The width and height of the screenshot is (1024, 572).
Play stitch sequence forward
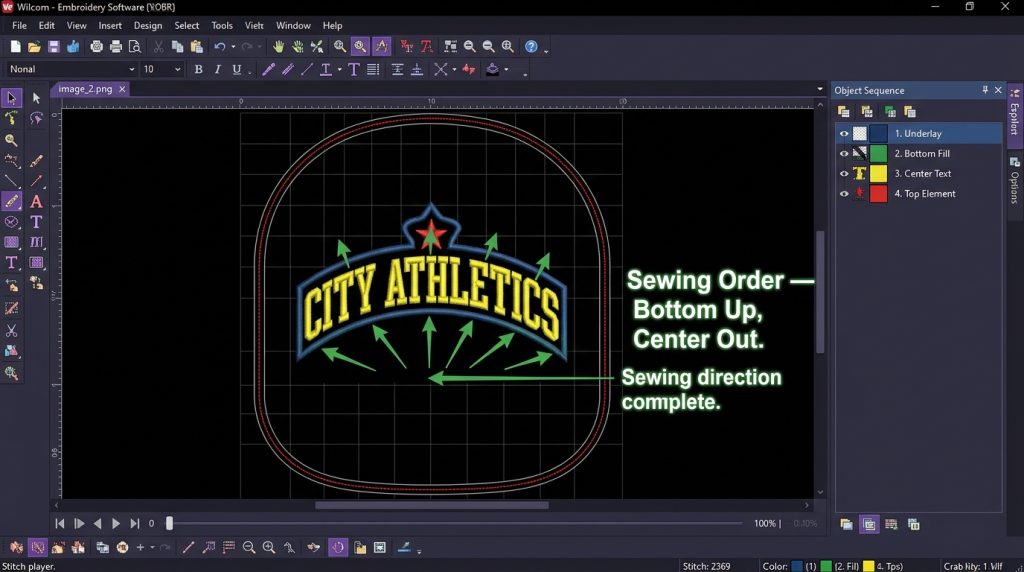coord(116,523)
